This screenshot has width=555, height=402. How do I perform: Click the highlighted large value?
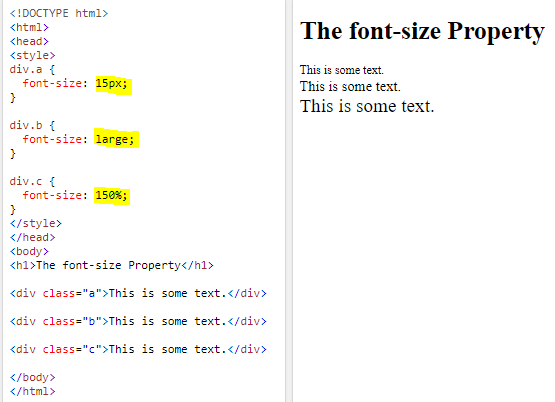click(116, 139)
